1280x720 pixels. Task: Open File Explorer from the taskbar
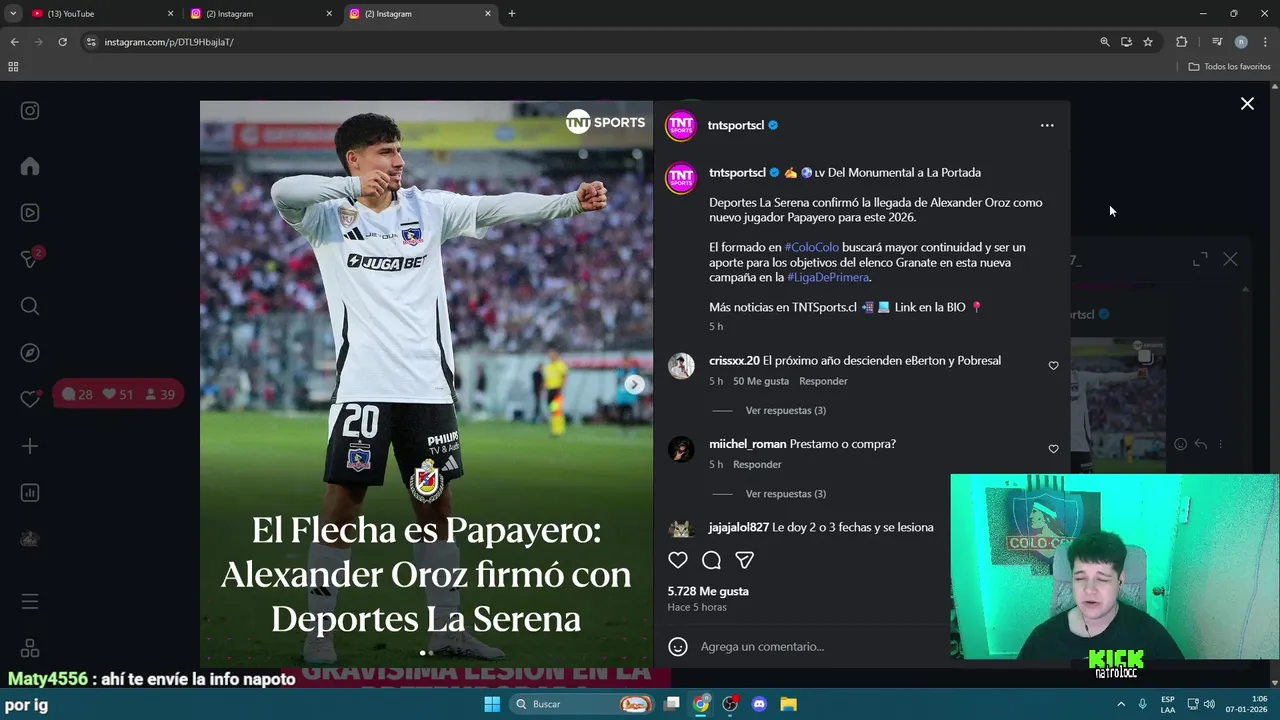pos(788,704)
